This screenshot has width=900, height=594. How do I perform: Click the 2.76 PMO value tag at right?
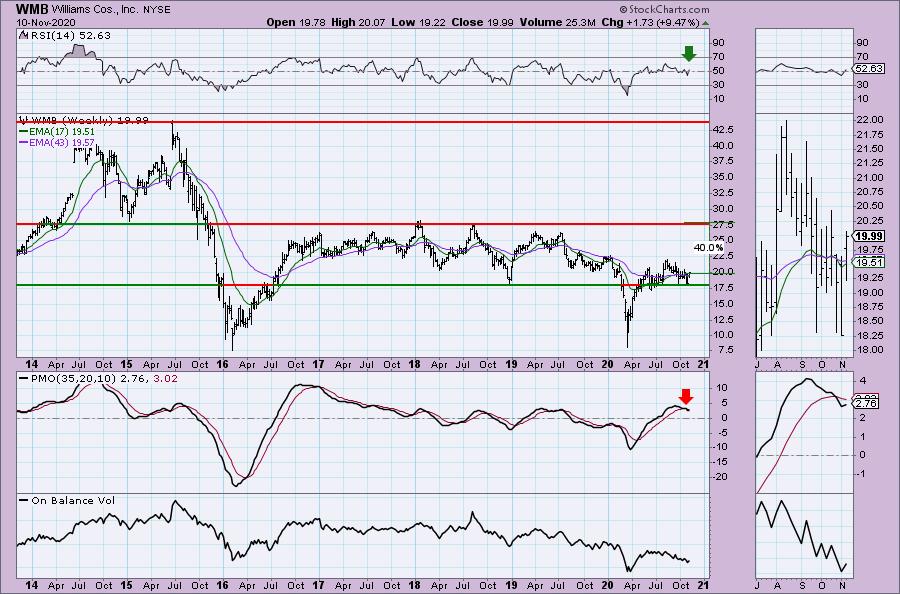pos(866,403)
